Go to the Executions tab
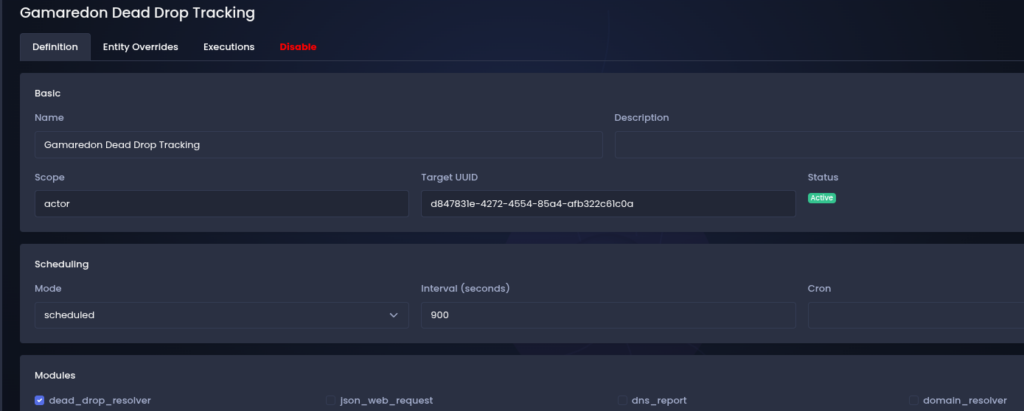Image resolution: width=1024 pixels, height=411 pixels. pyautogui.click(x=229, y=47)
